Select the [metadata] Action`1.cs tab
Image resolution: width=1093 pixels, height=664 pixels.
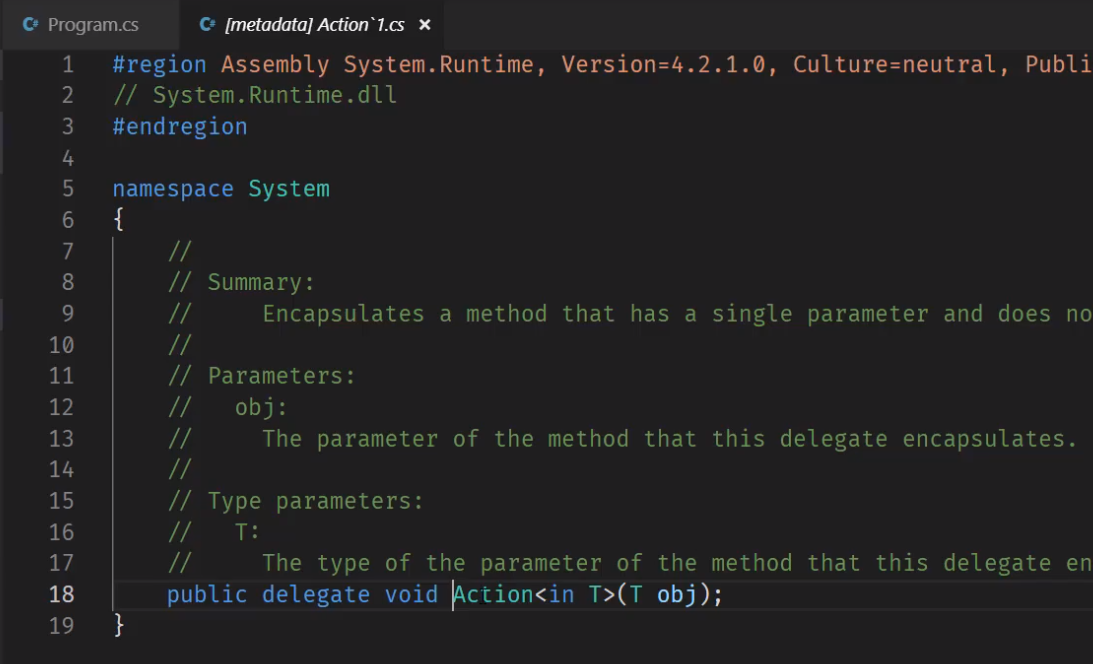click(x=314, y=25)
